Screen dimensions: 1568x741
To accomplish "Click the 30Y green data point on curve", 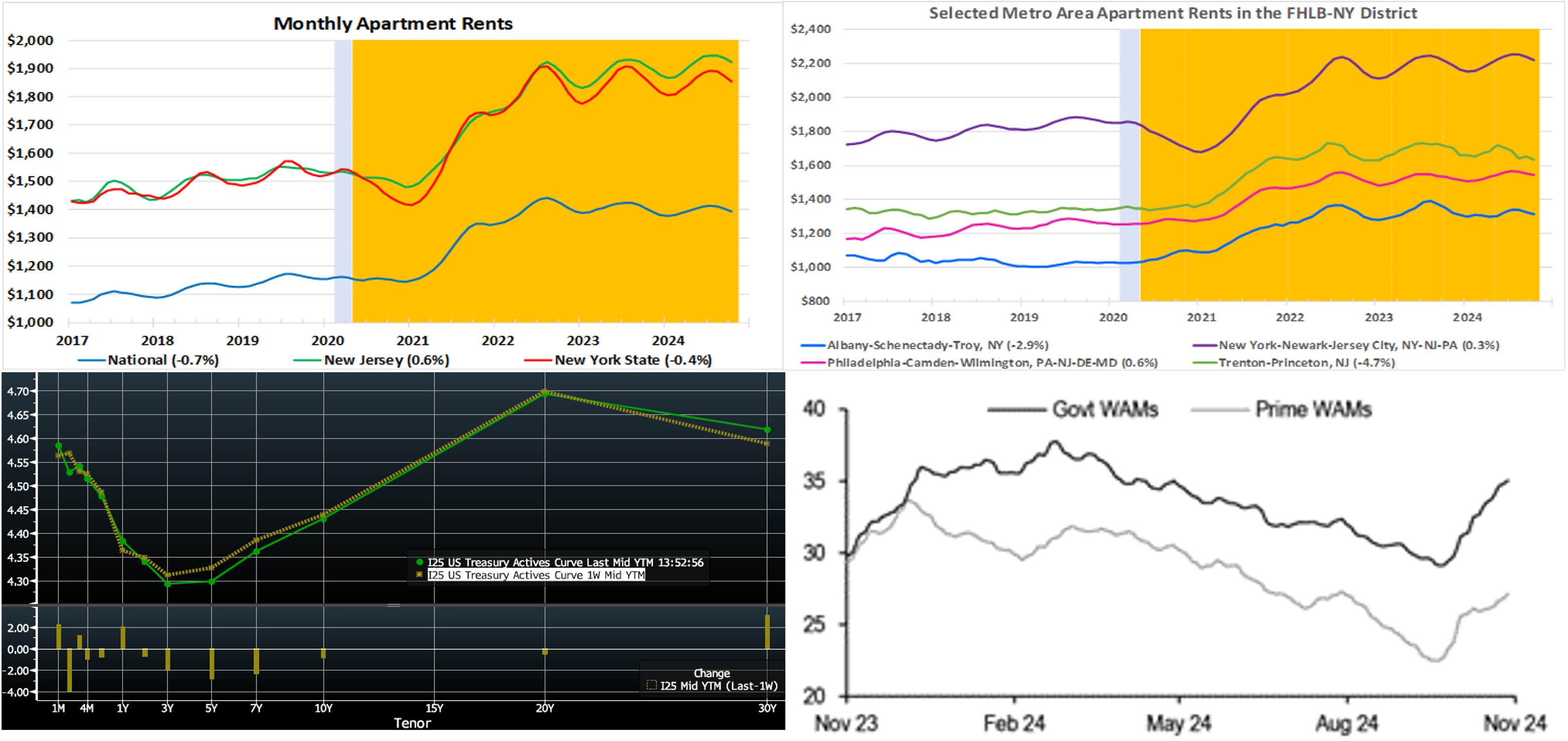I will [767, 430].
